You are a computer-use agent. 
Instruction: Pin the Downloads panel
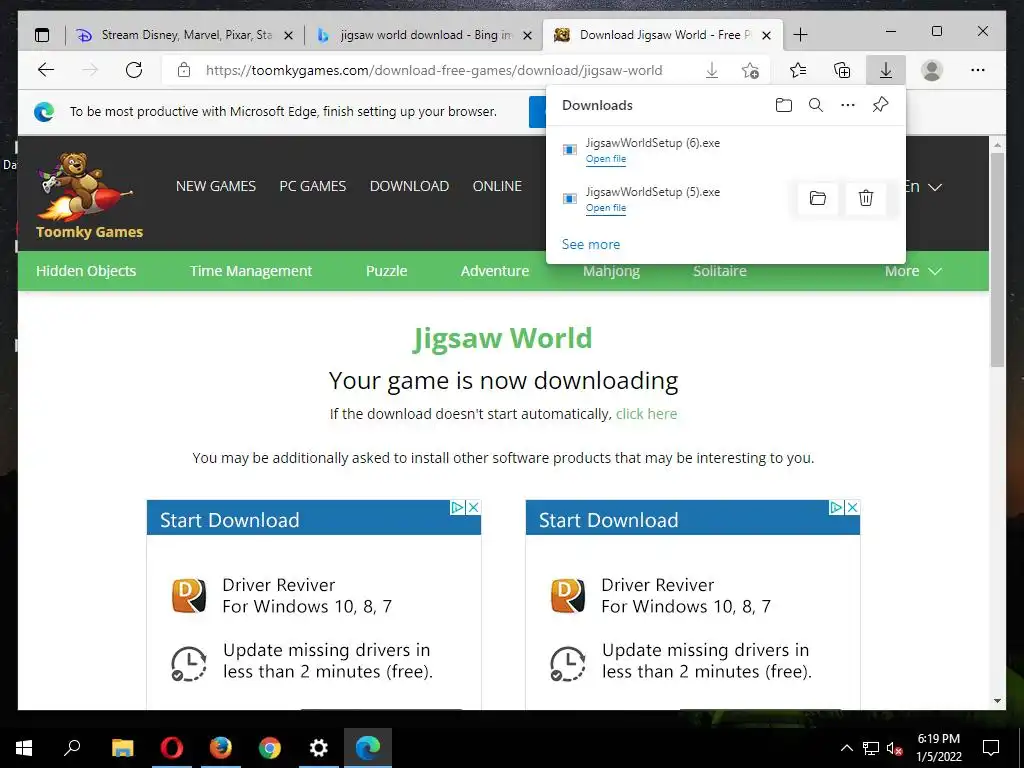coord(880,104)
